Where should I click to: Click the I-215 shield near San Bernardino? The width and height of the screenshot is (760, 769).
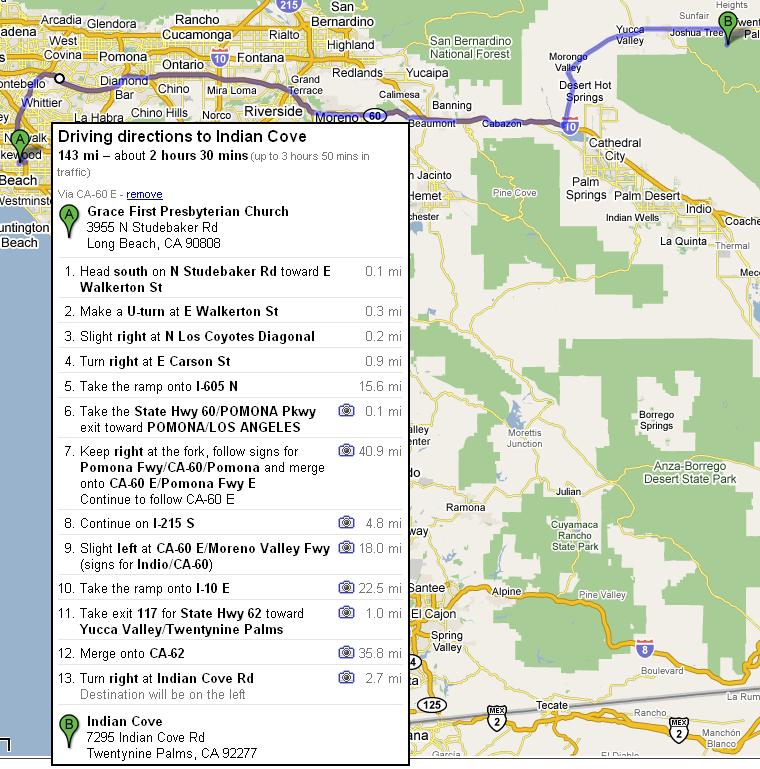[x=288, y=5]
